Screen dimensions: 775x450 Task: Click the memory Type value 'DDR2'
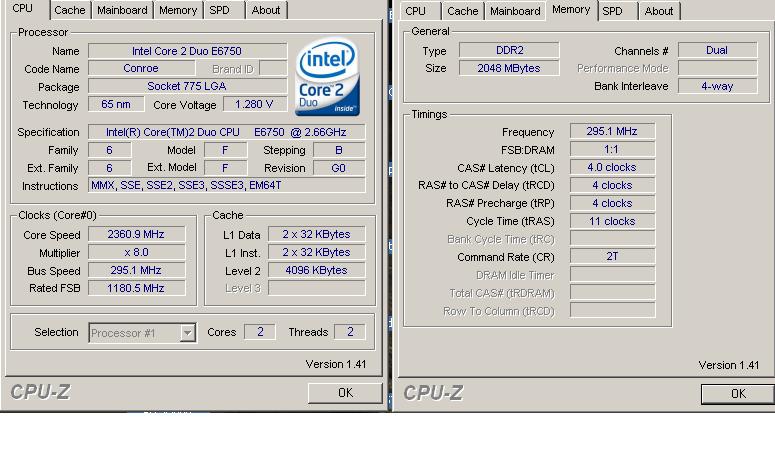click(510, 50)
